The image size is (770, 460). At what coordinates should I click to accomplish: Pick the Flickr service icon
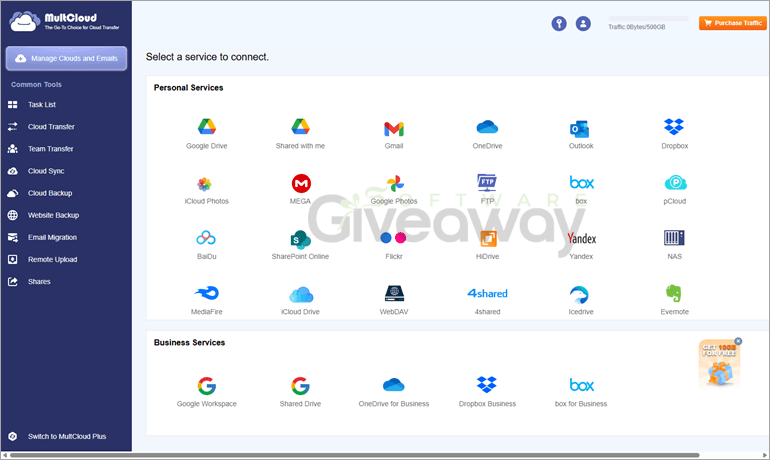click(393, 238)
